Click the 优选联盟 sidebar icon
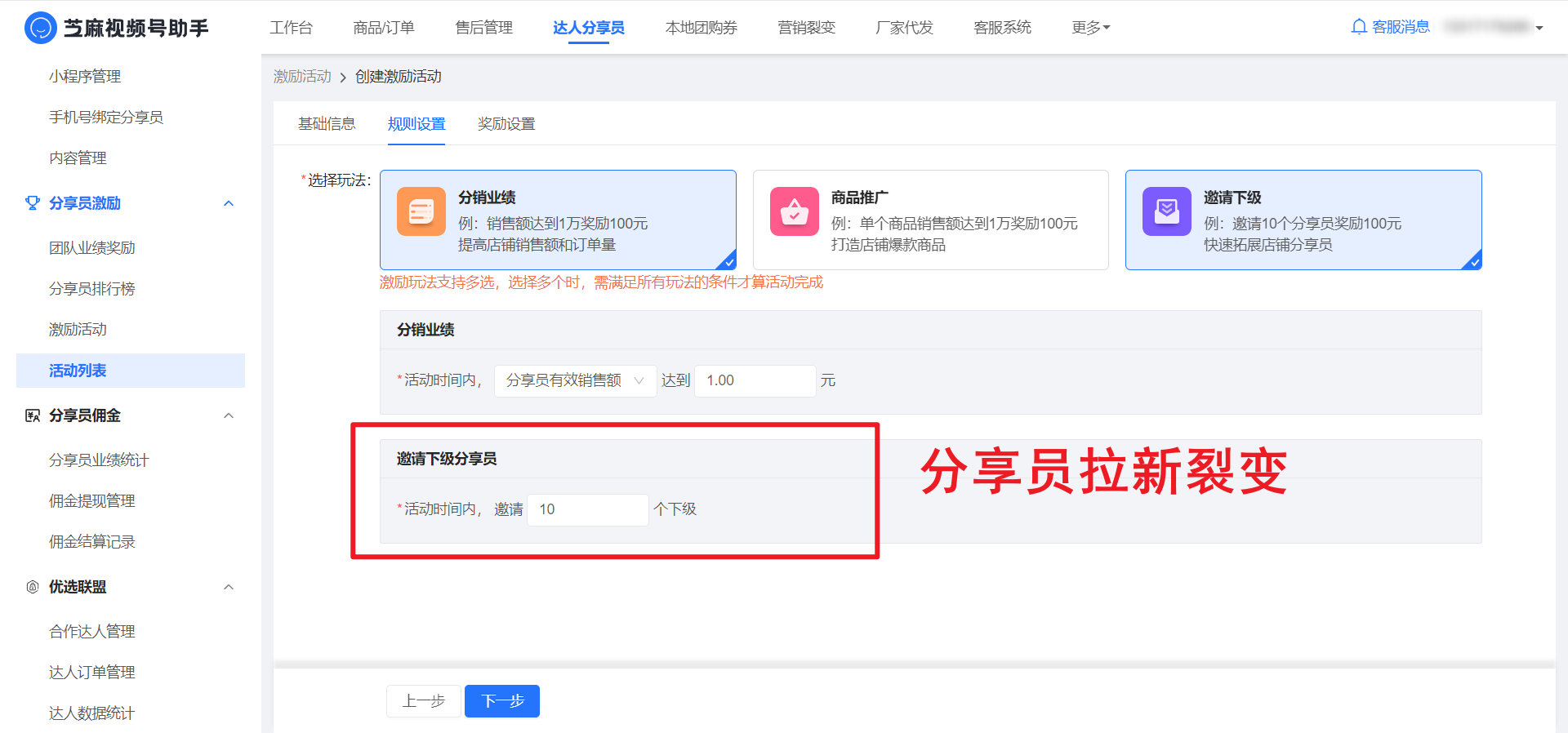 (x=33, y=587)
